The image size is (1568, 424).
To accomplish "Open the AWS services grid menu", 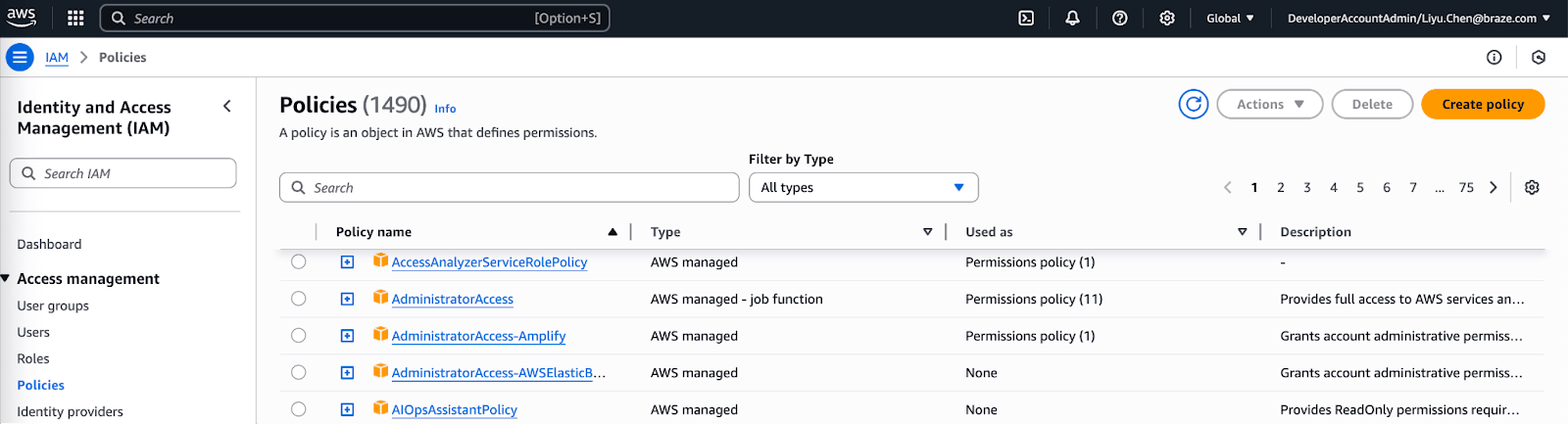I will click(75, 19).
